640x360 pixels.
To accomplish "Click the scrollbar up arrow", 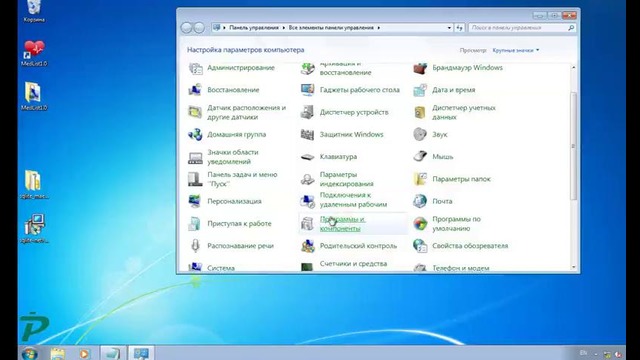I will point(573,67).
